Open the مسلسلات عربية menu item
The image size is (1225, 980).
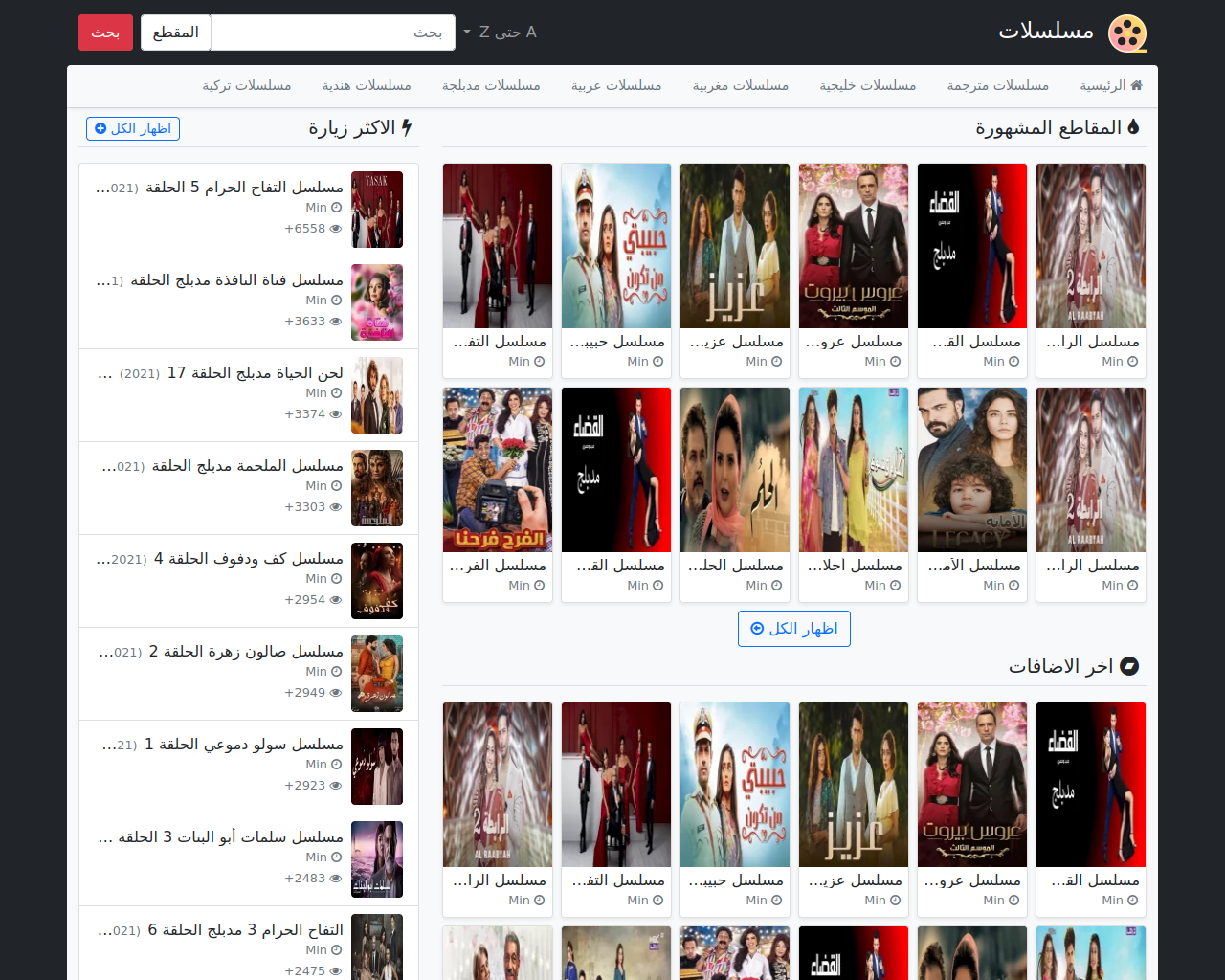616,85
